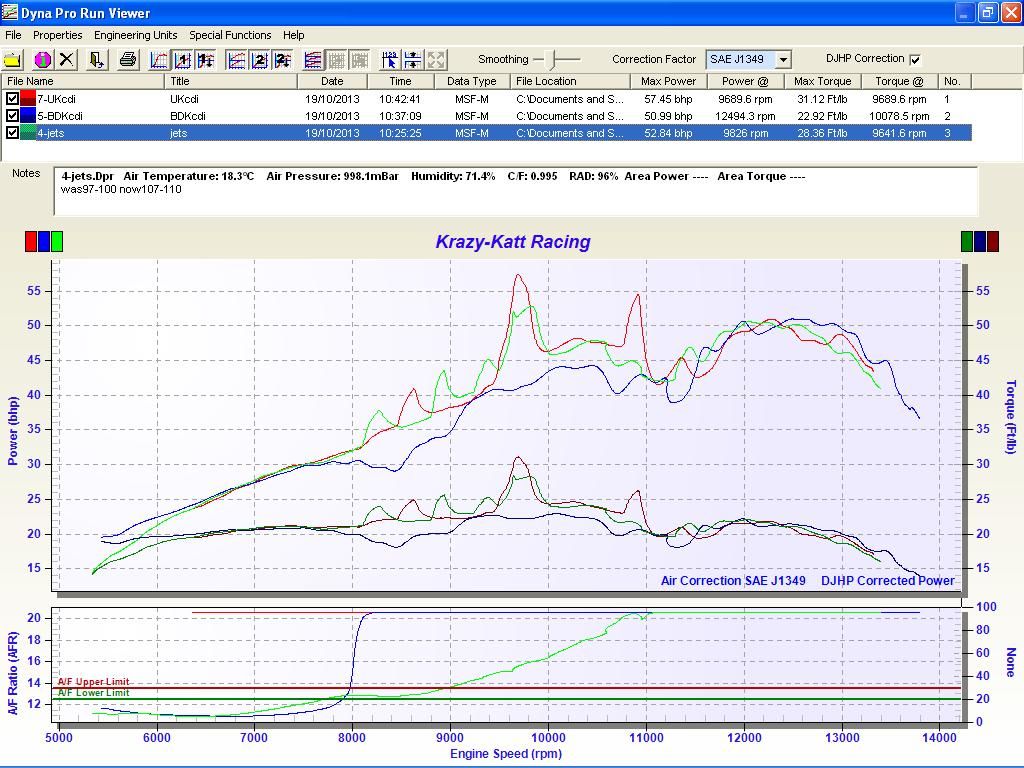Click the multi-line graph icon beside graph 1 arrows
1024x768 pixels.
tap(236, 60)
